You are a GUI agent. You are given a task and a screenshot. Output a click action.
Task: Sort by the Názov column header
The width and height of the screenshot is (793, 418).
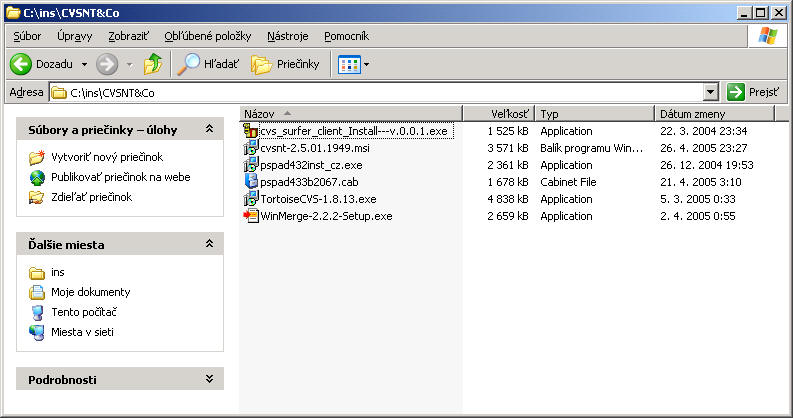tap(350, 114)
